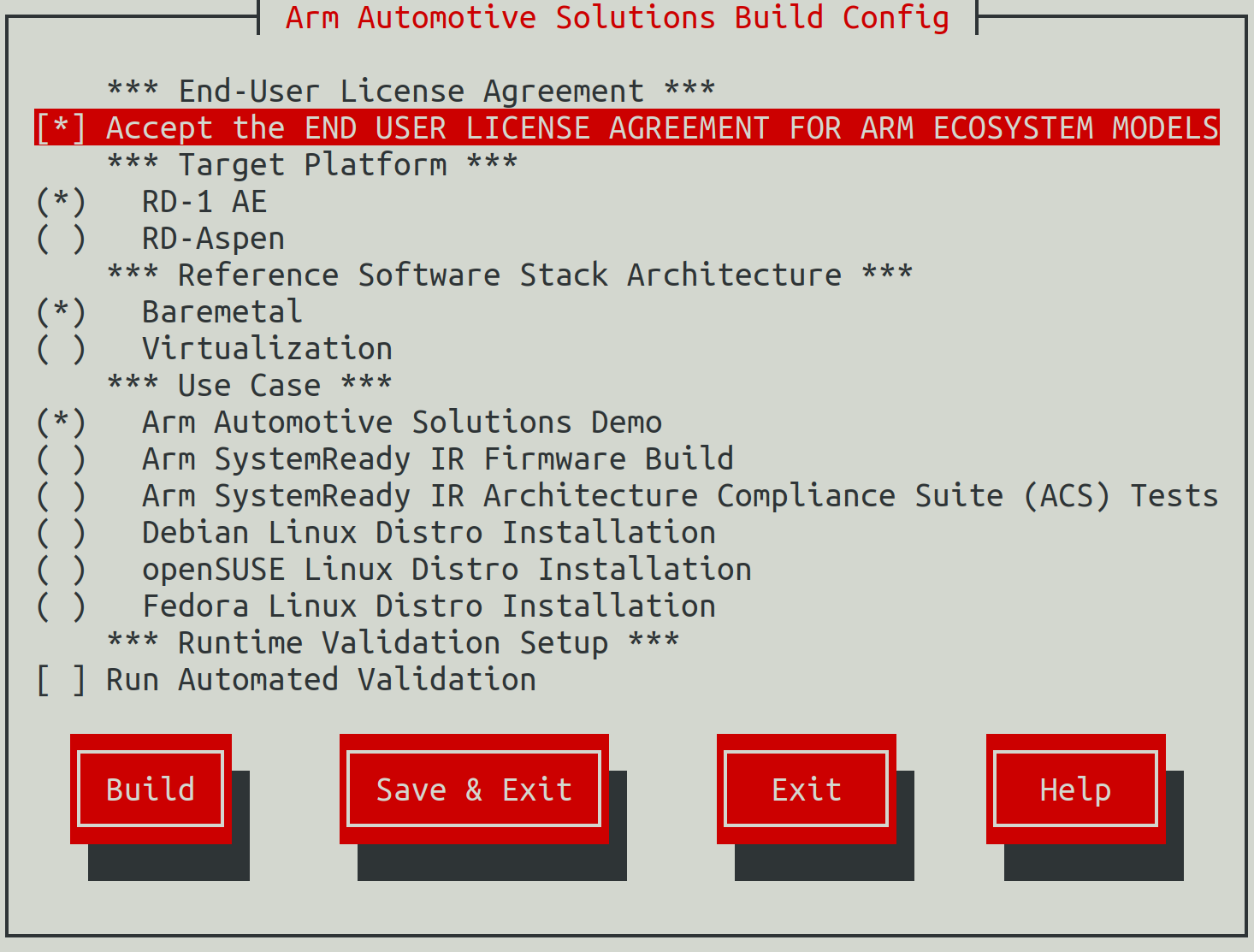Image resolution: width=1254 pixels, height=952 pixels.
Task: Click the Build button
Action: tap(151, 789)
